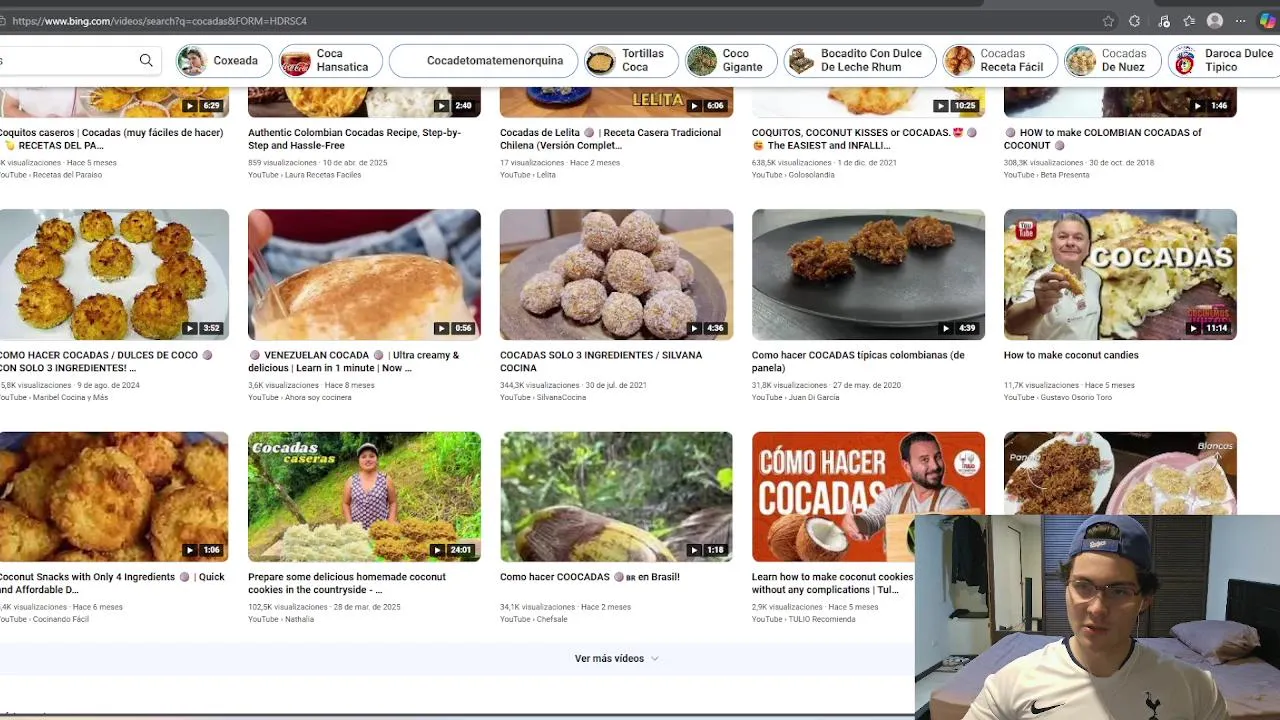
Task: Click Cocadas caseras countryside woman thumbnail
Action: point(364,497)
